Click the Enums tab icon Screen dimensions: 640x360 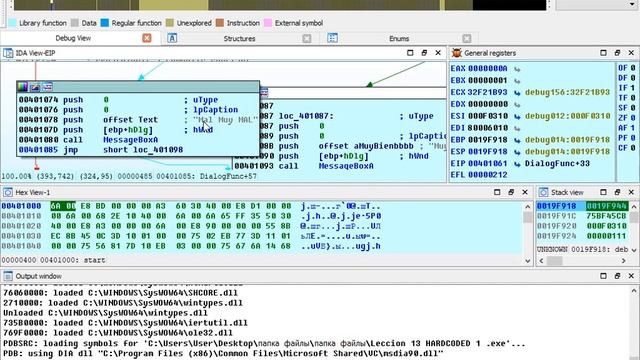coord(333,38)
